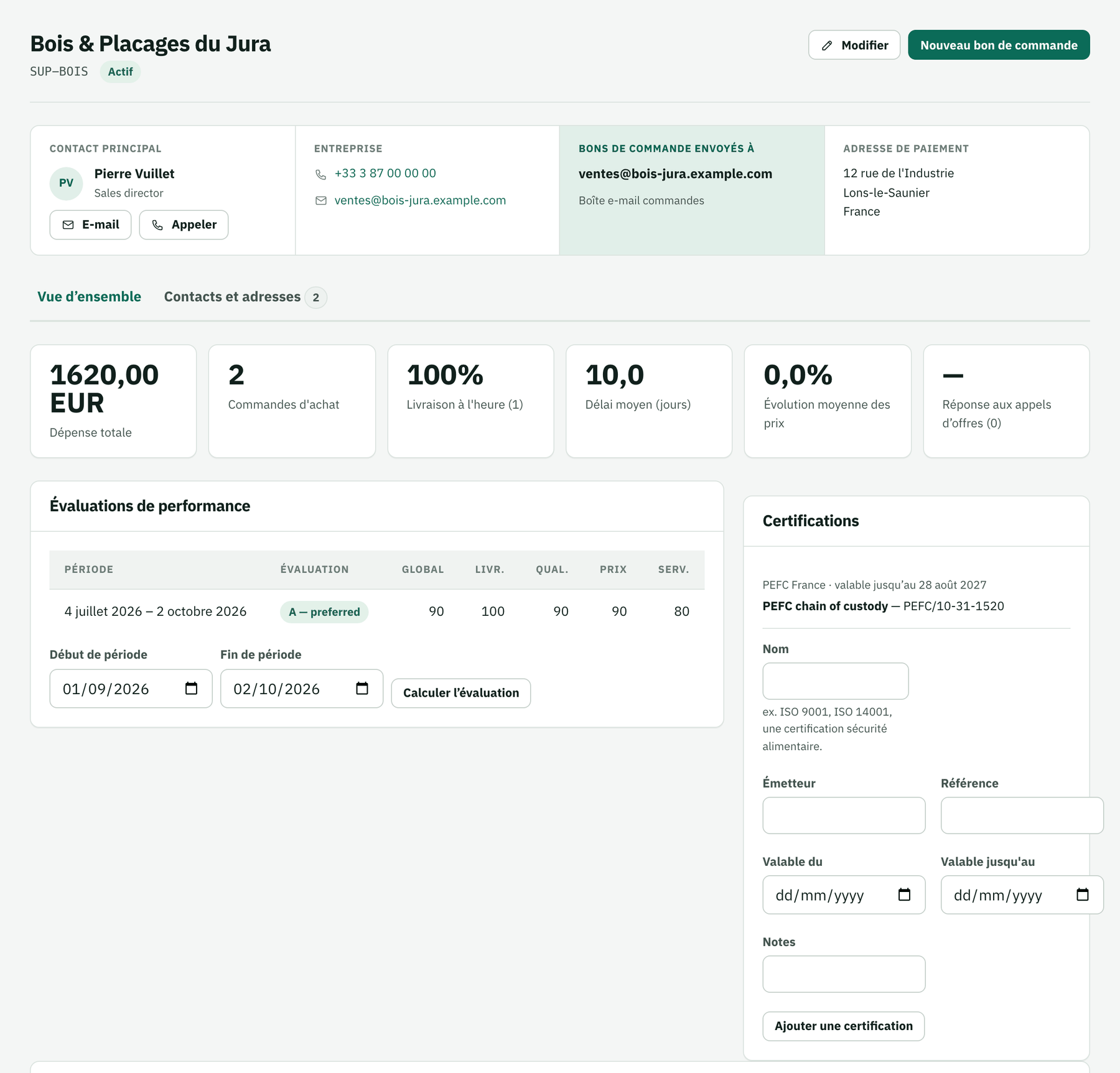Click Nouveau bon de commande button
Screen dimensions: 1120x1073
point(999,45)
